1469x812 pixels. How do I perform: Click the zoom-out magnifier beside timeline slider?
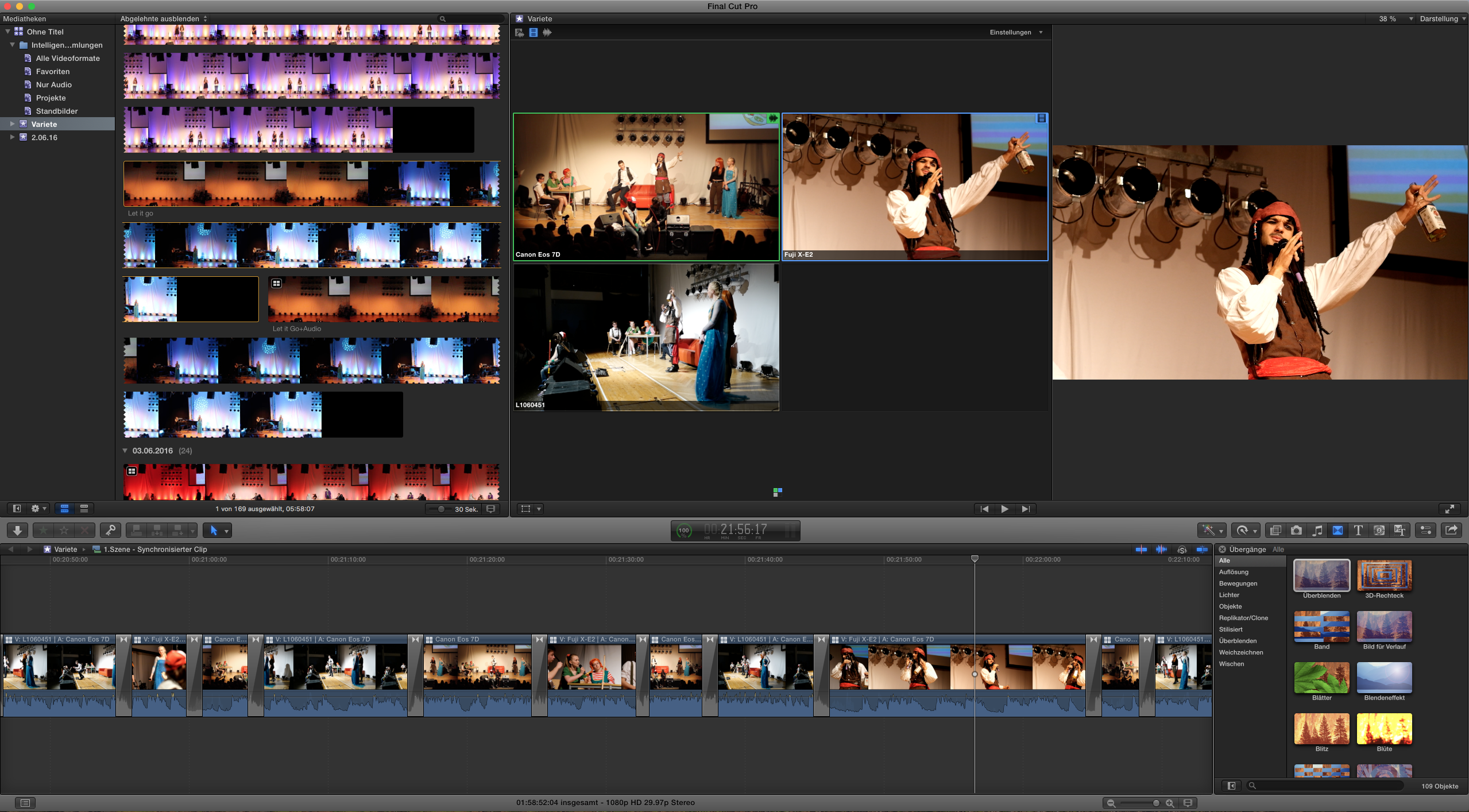pyautogui.click(x=1111, y=803)
